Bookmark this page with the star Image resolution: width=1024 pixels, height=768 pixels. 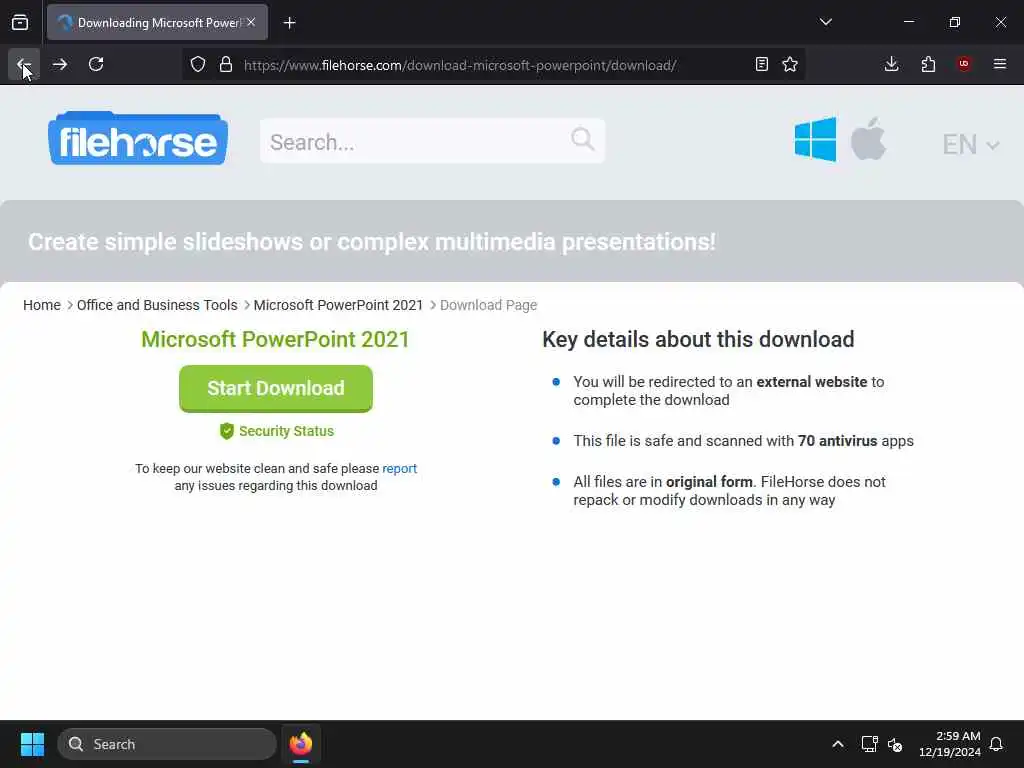tap(790, 64)
